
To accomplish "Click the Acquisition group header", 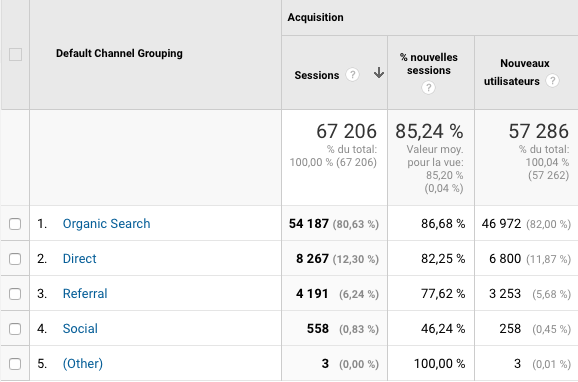I will [316, 17].
